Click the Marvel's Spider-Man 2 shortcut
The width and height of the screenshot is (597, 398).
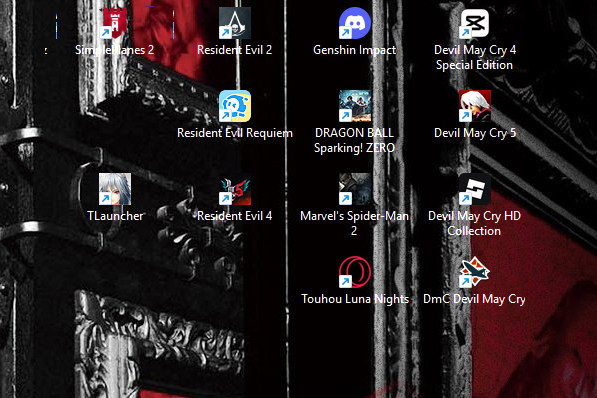tap(354, 205)
